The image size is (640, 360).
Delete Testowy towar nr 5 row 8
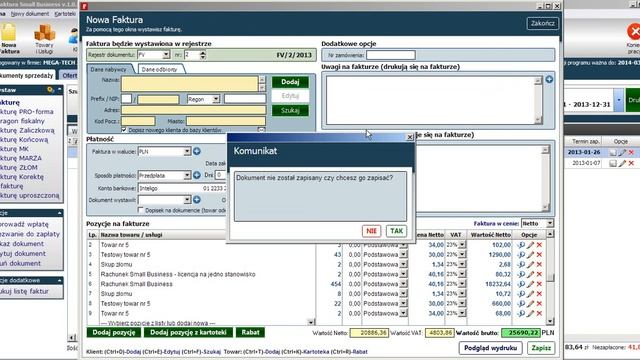click(x=539, y=304)
